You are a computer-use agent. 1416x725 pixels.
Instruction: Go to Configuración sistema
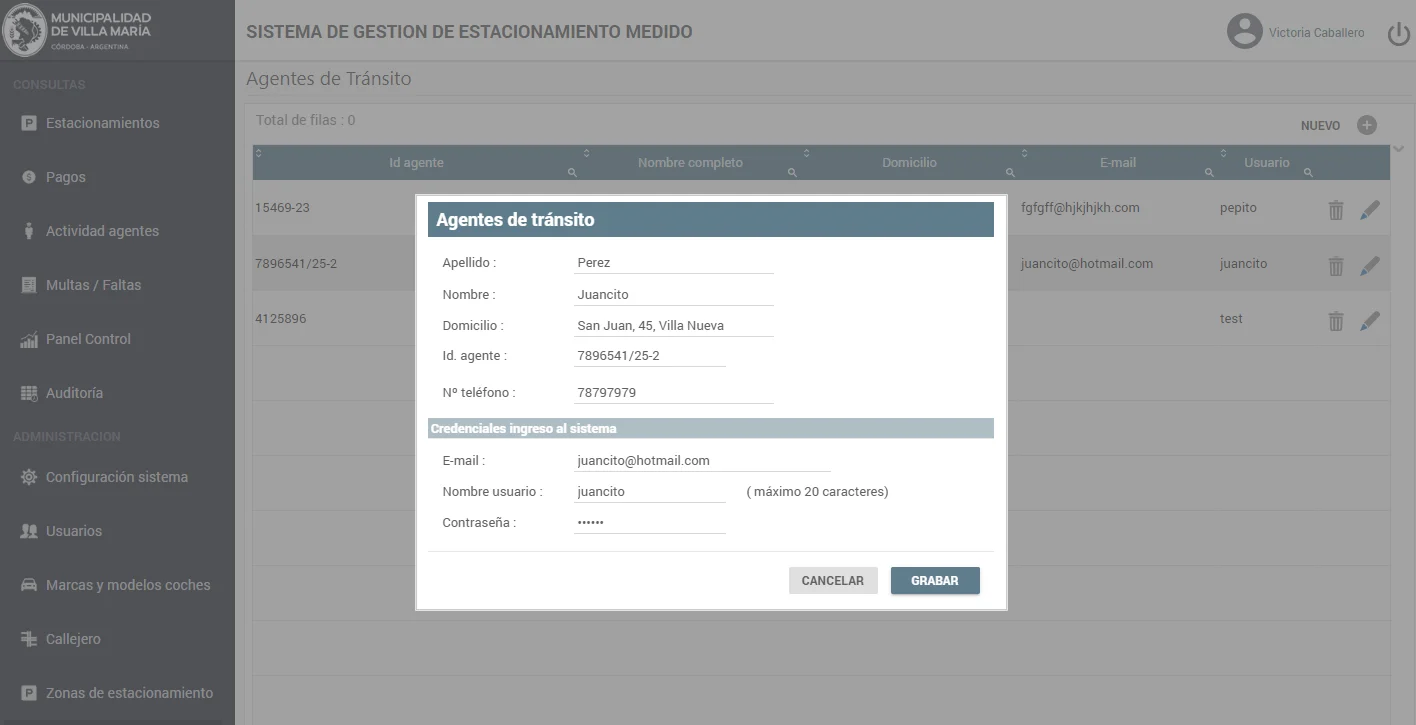pos(116,477)
